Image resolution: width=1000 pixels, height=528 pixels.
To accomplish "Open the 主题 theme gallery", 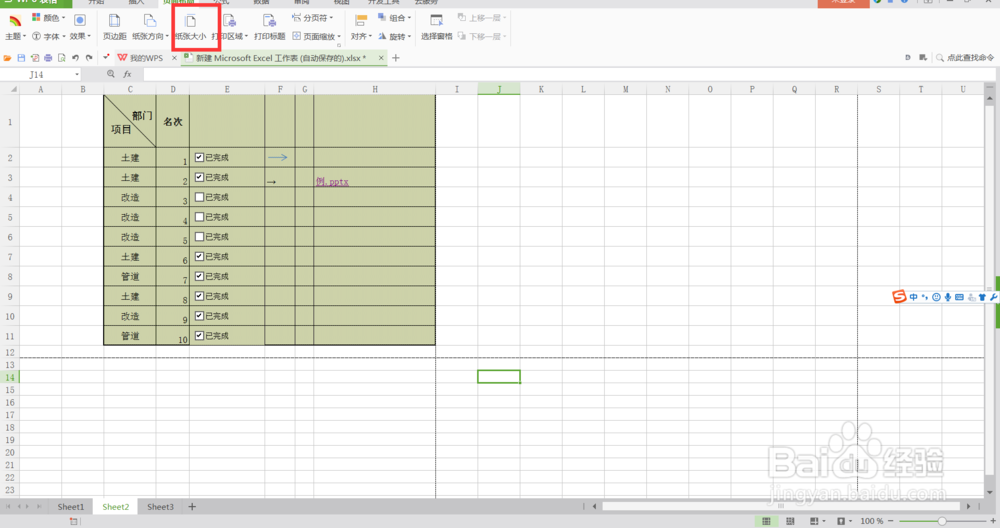I will [15, 27].
